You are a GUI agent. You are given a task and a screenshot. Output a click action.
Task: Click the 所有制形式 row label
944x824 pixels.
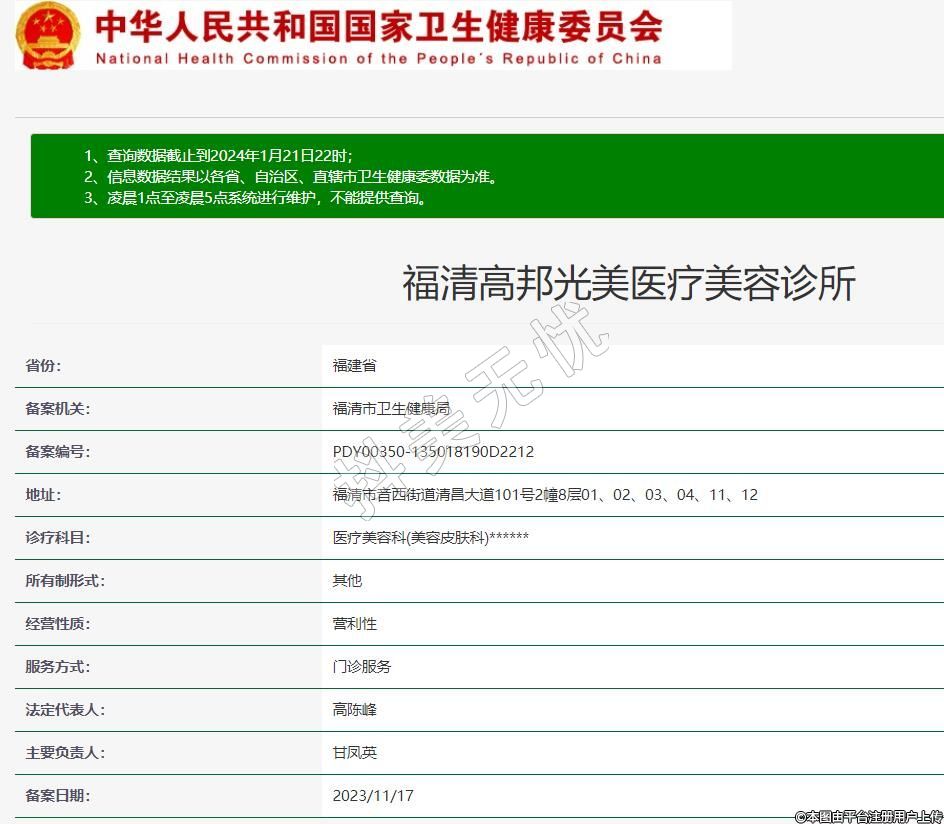64,581
